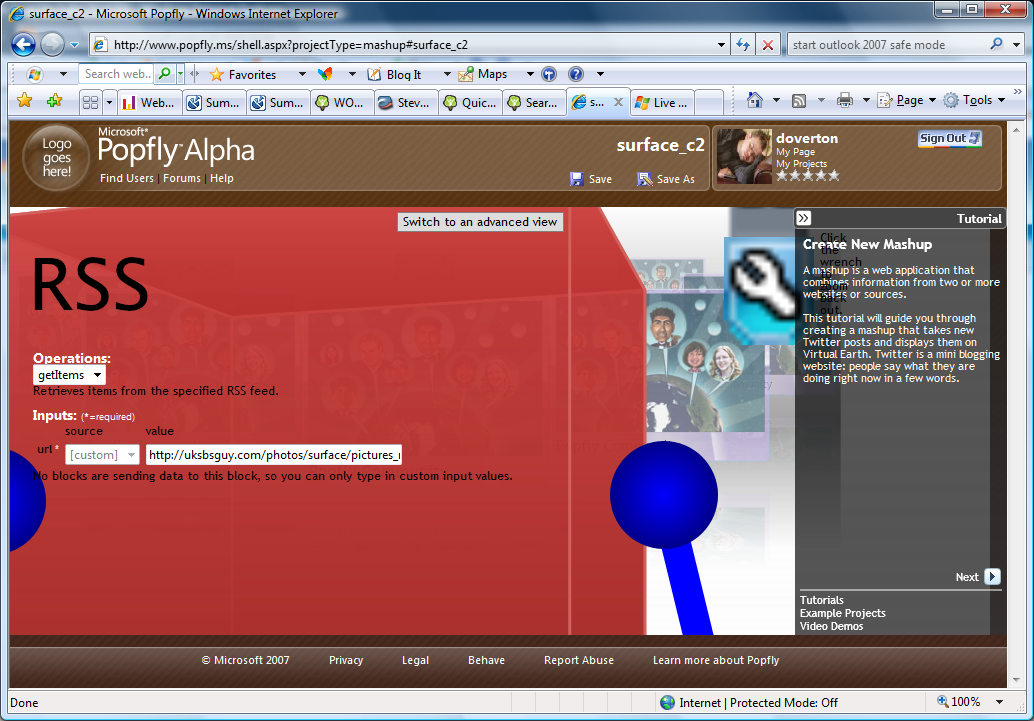Open a new blank tab

pos(709,103)
